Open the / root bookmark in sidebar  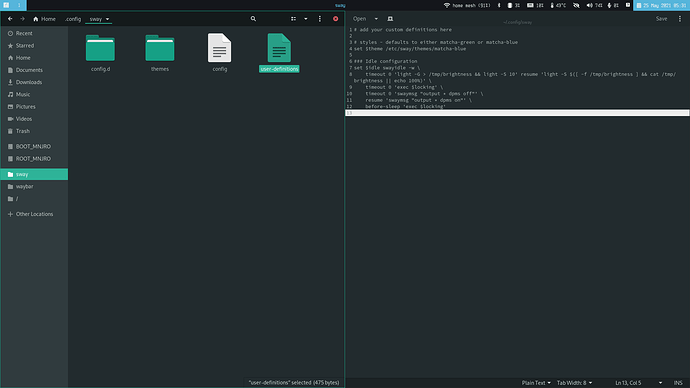(x=34, y=199)
